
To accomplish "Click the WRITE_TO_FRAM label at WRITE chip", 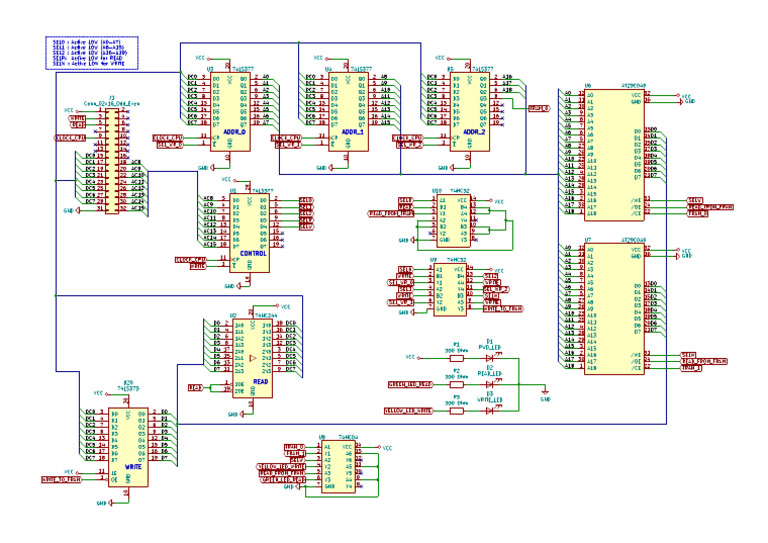I will click(61, 479).
